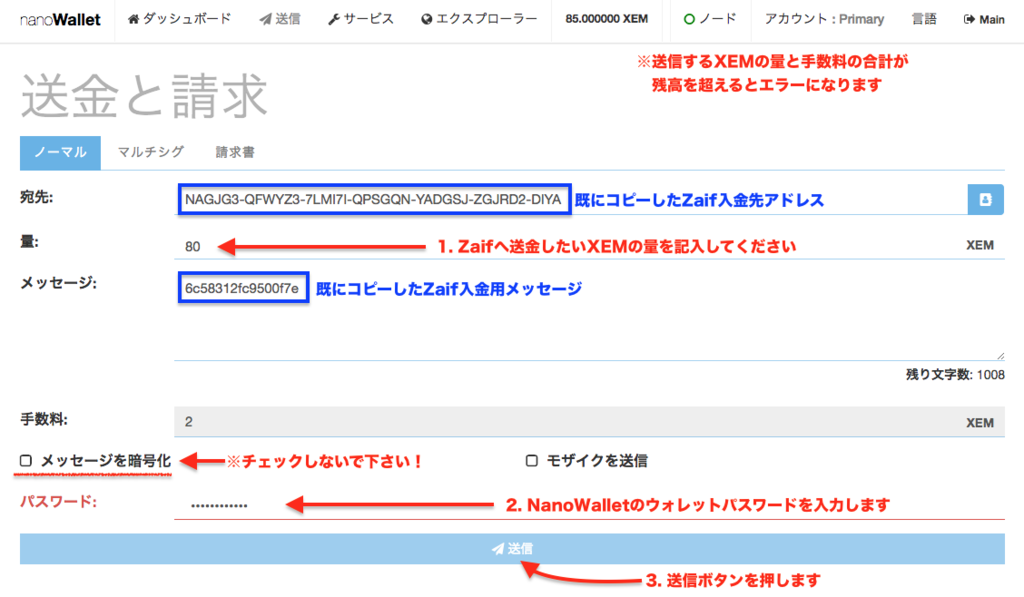This screenshot has height=597, width=1024.
Task: Open the サービス menu item
Action: click(x=360, y=20)
